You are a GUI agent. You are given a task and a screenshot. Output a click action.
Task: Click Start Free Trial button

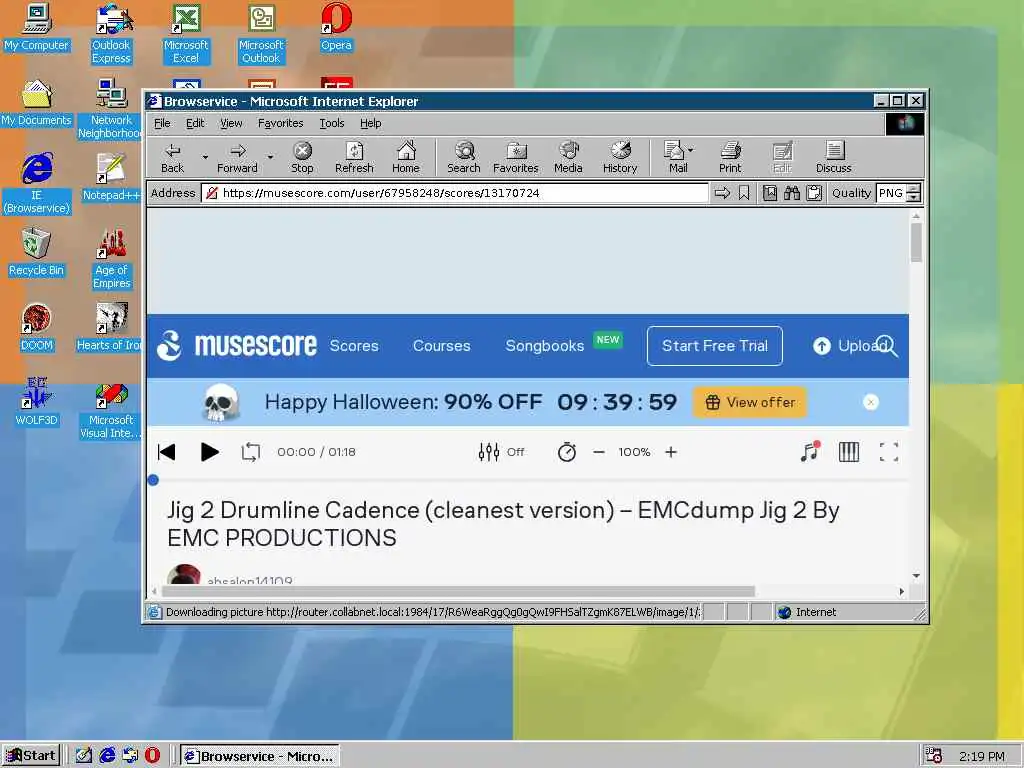[x=714, y=346]
